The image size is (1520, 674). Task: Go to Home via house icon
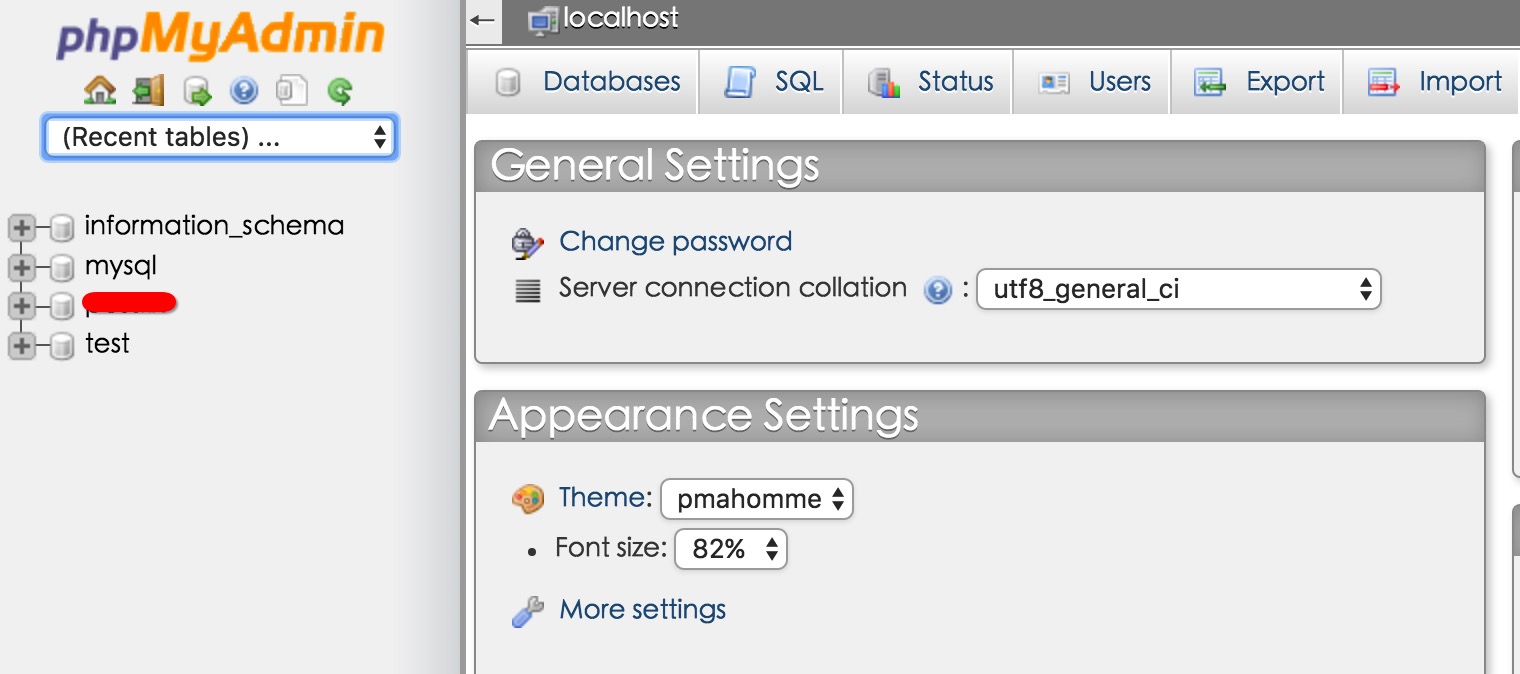point(100,92)
